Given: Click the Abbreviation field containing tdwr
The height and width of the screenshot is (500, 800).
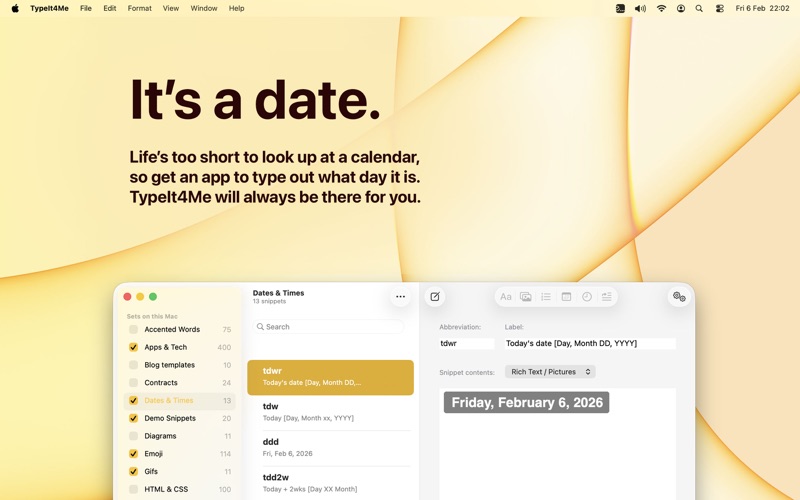Looking at the screenshot, I should pyautogui.click(x=467, y=343).
